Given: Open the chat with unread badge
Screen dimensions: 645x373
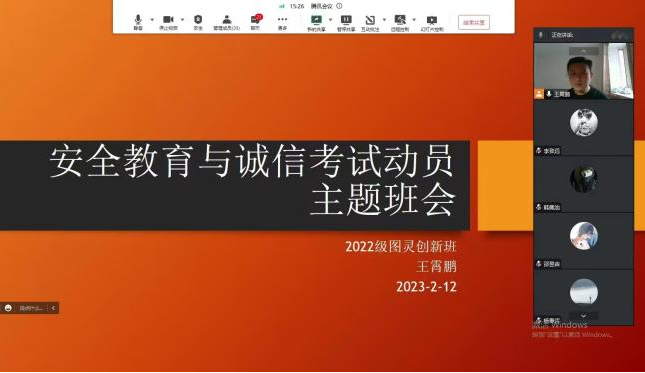Looking at the screenshot, I should tap(255, 22).
